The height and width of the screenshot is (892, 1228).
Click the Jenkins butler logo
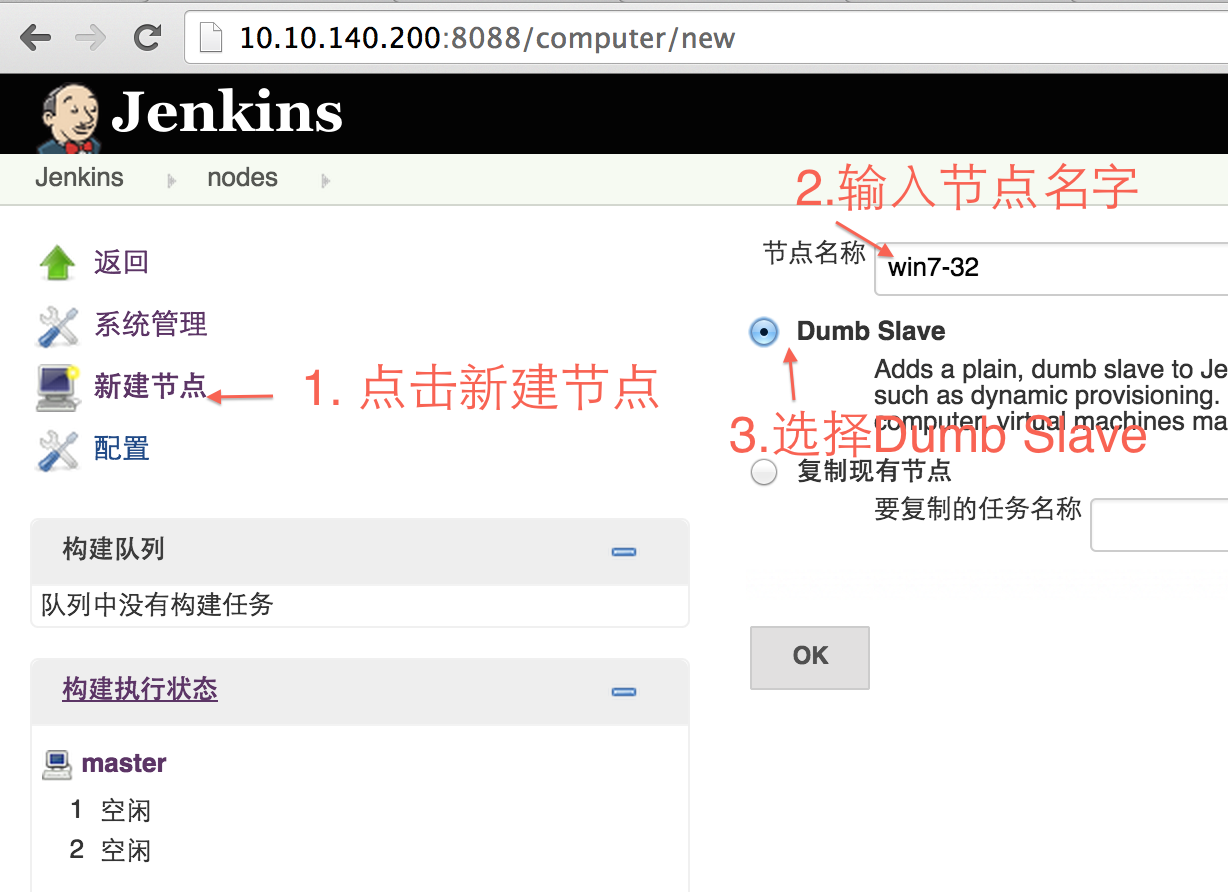70,118
